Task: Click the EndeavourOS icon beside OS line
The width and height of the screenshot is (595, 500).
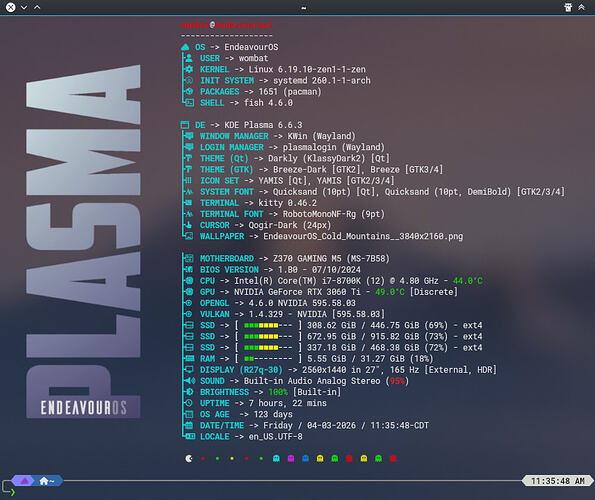Action: 185,47
